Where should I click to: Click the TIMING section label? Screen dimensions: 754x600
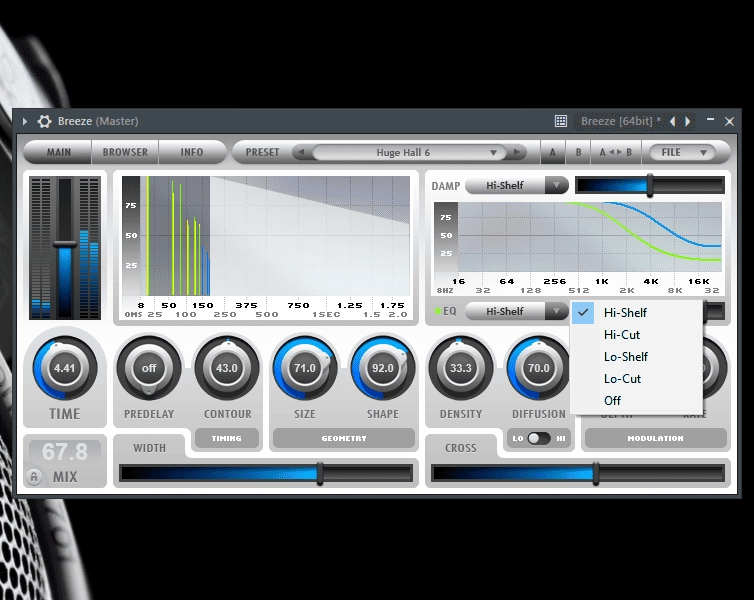tap(226, 438)
